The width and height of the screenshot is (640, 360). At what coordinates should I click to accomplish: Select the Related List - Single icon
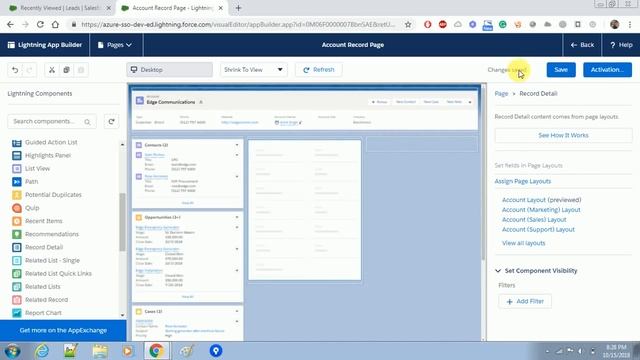[17, 260]
